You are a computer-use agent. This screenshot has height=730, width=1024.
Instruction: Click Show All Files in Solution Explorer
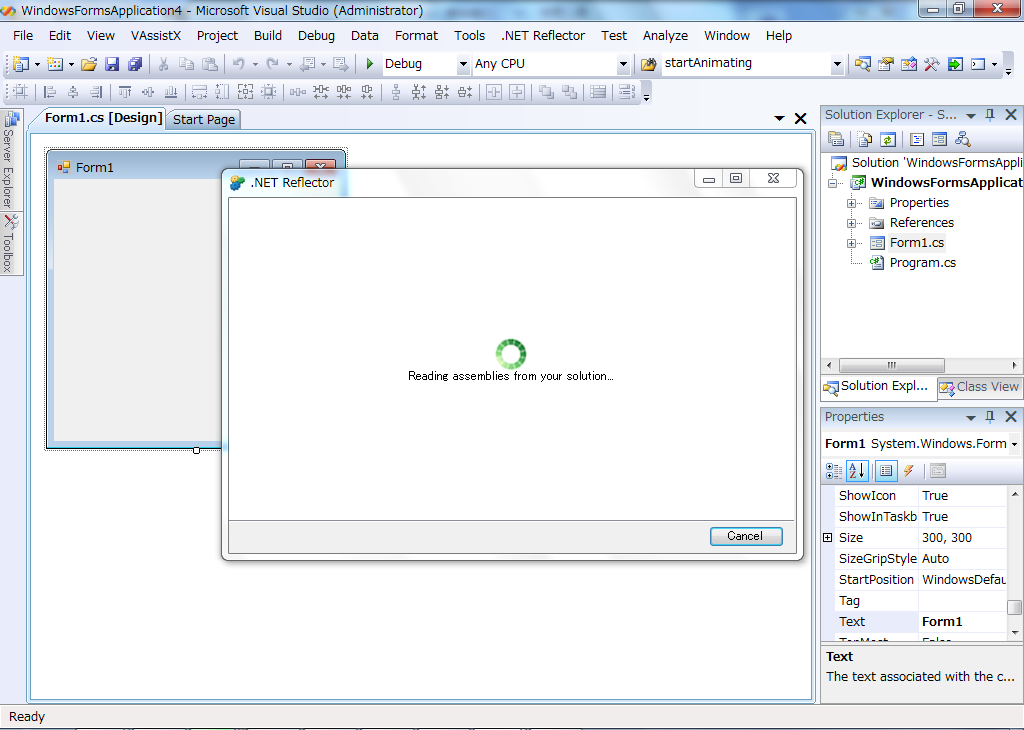tap(865, 139)
